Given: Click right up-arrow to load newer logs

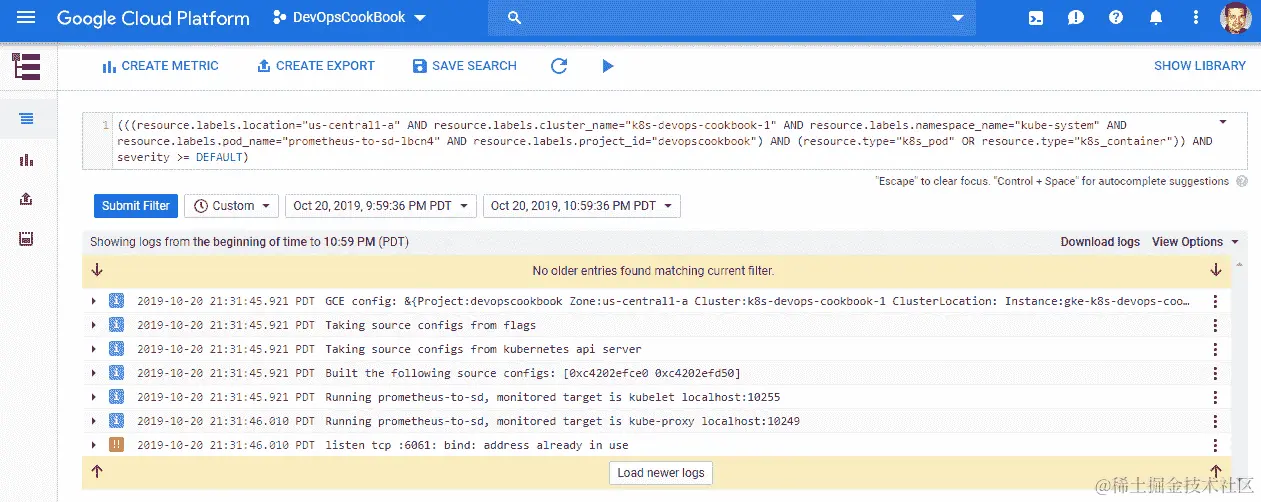Looking at the screenshot, I should (x=1216, y=473).
